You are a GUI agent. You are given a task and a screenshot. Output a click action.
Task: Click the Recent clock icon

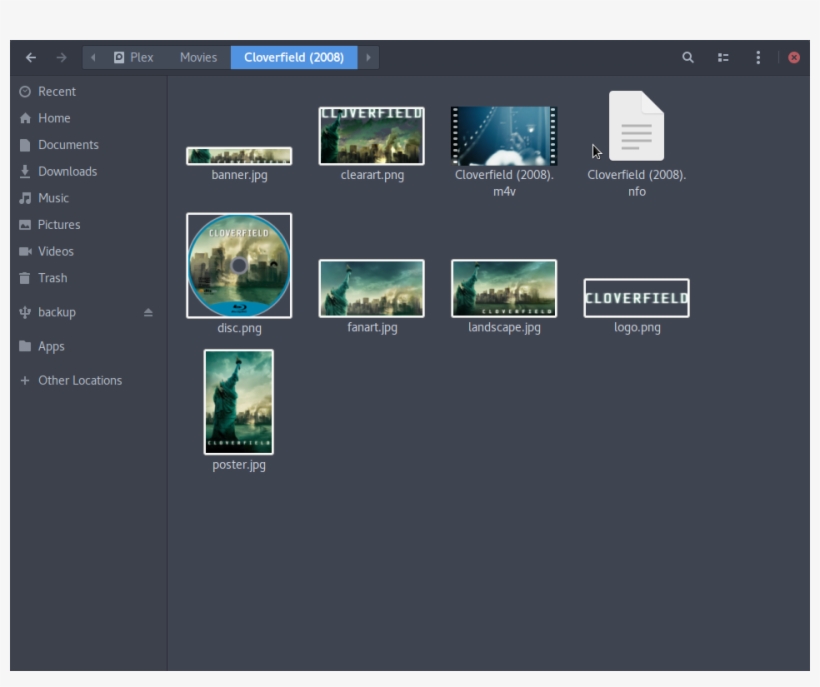pos(25,91)
